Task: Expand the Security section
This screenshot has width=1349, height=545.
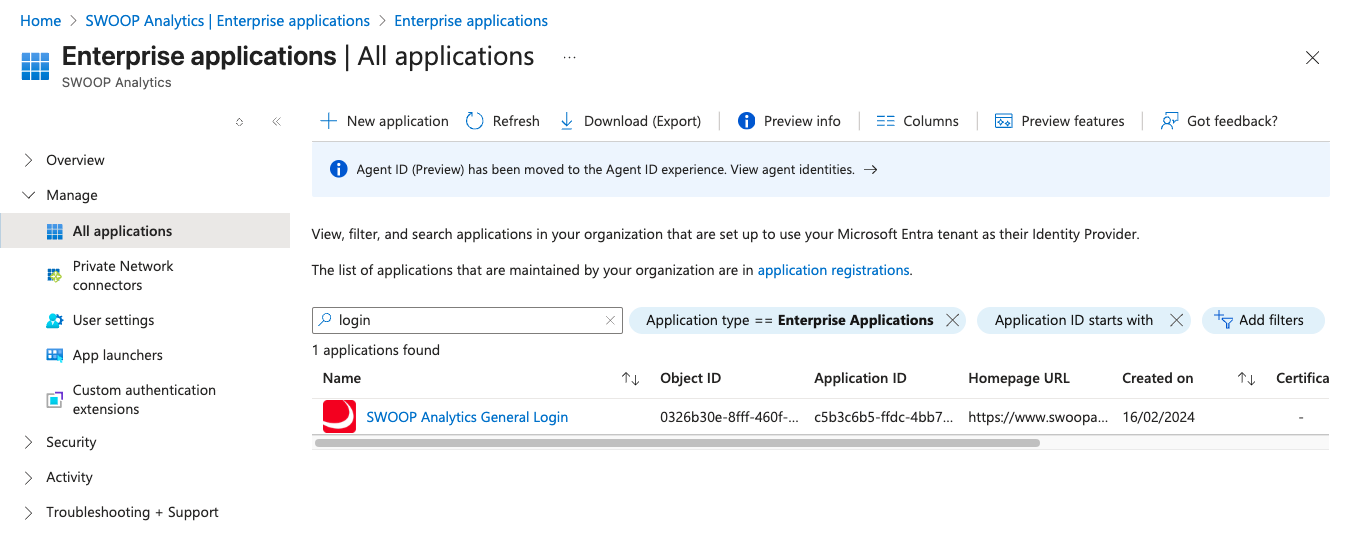Action: click(60, 442)
